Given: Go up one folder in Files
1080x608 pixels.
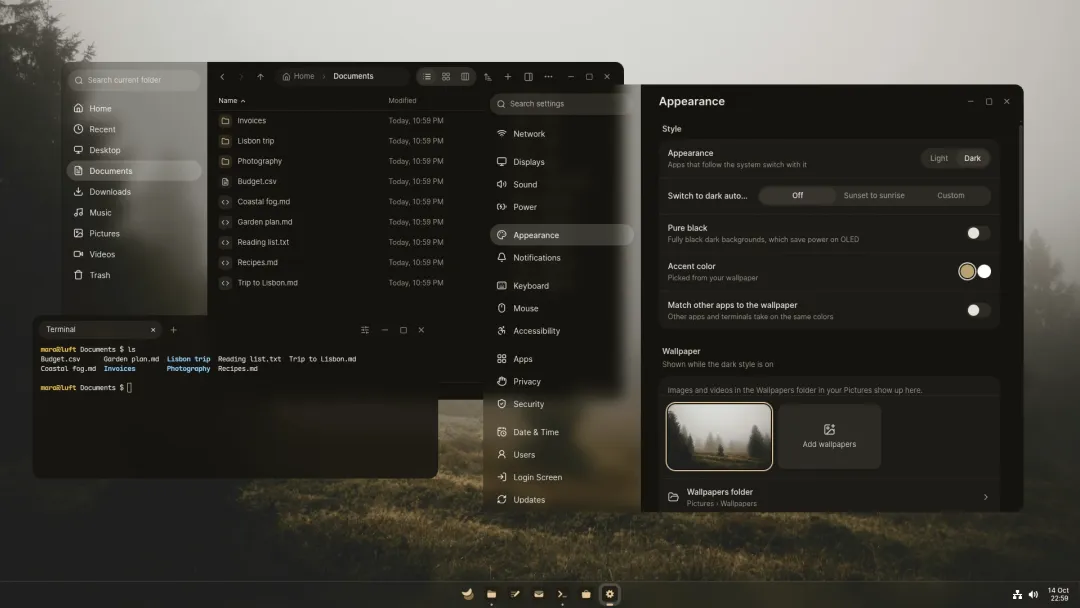Looking at the screenshot, I should 260,76.
